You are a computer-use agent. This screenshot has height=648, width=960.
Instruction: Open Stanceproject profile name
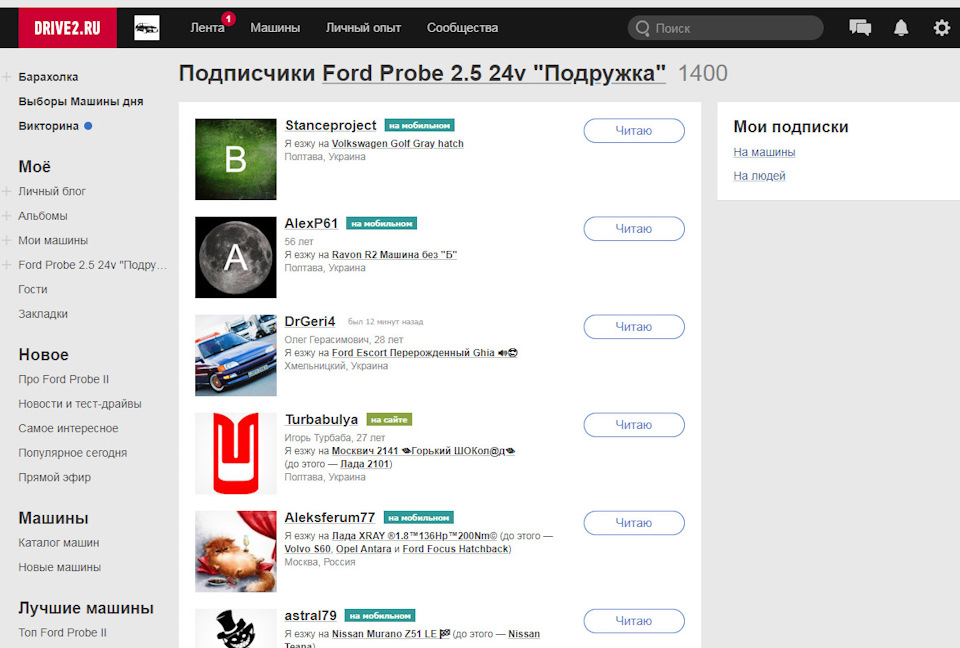click(331, 125)
